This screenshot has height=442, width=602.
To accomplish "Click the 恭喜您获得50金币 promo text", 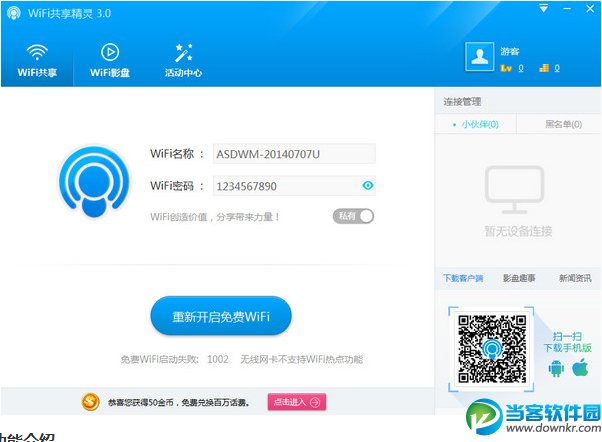I will click(179, 402).
